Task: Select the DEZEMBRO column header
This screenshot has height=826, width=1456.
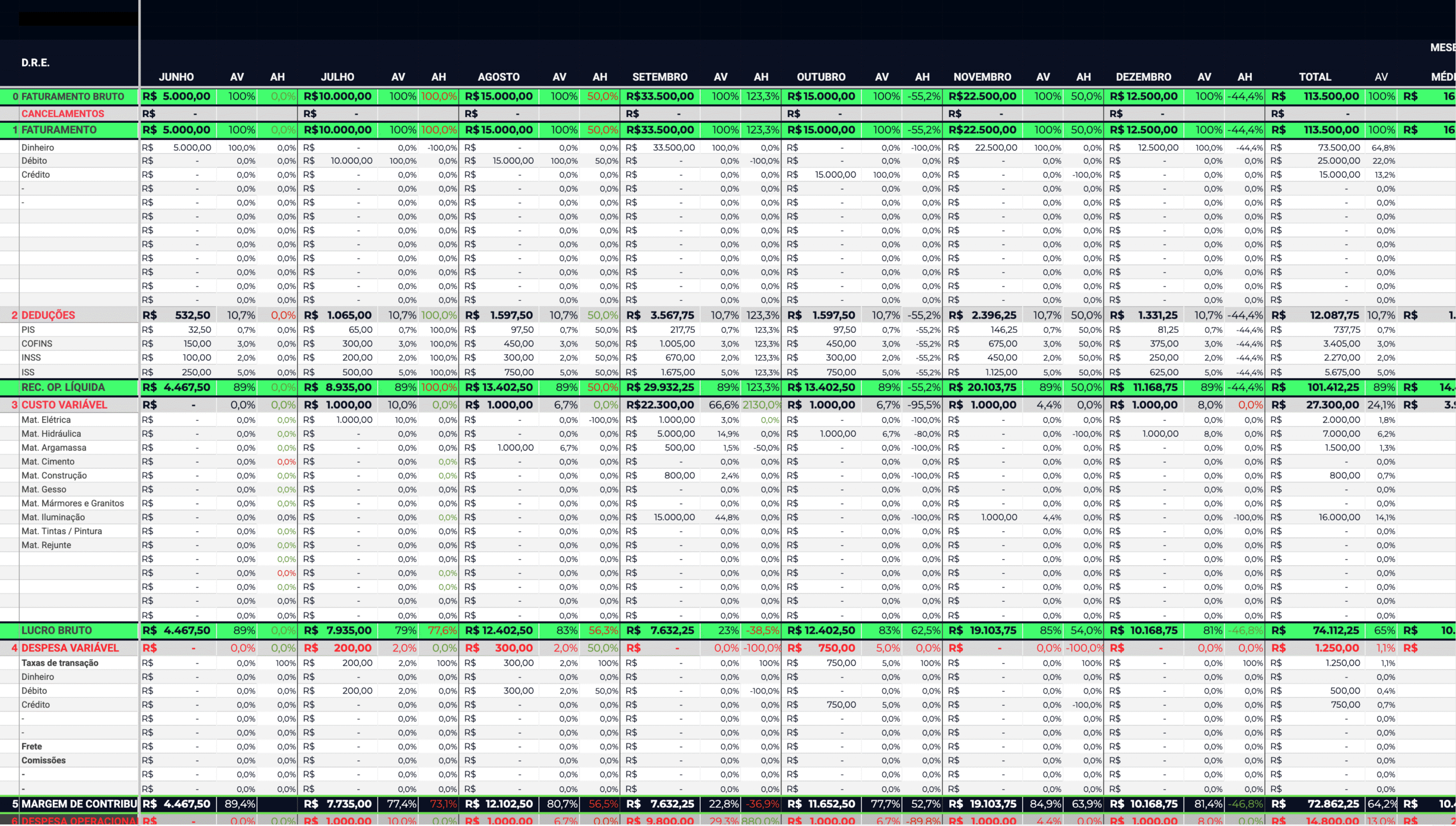Action: tap(1143, 77)
